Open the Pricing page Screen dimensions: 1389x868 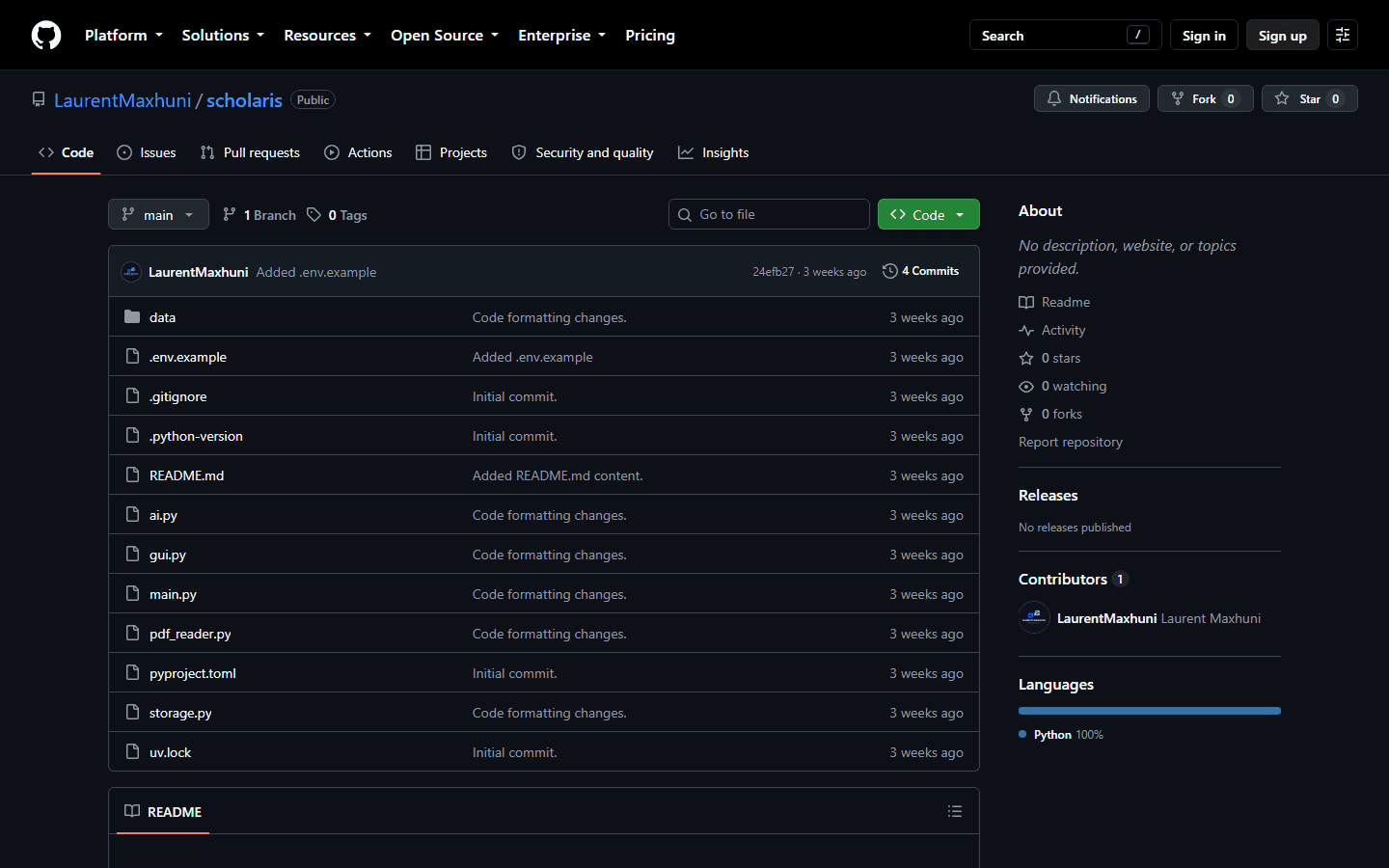(x=650, y=35)
